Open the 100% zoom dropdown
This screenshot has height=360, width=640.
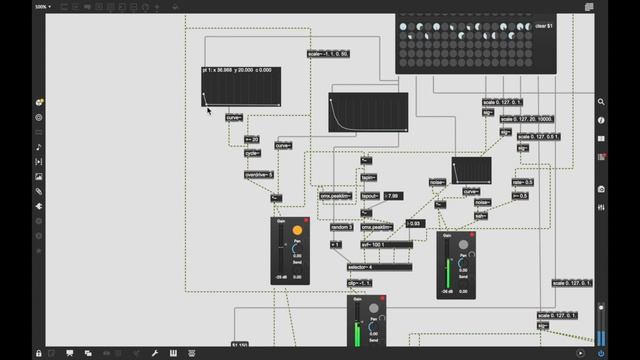(x=43, y=7)
